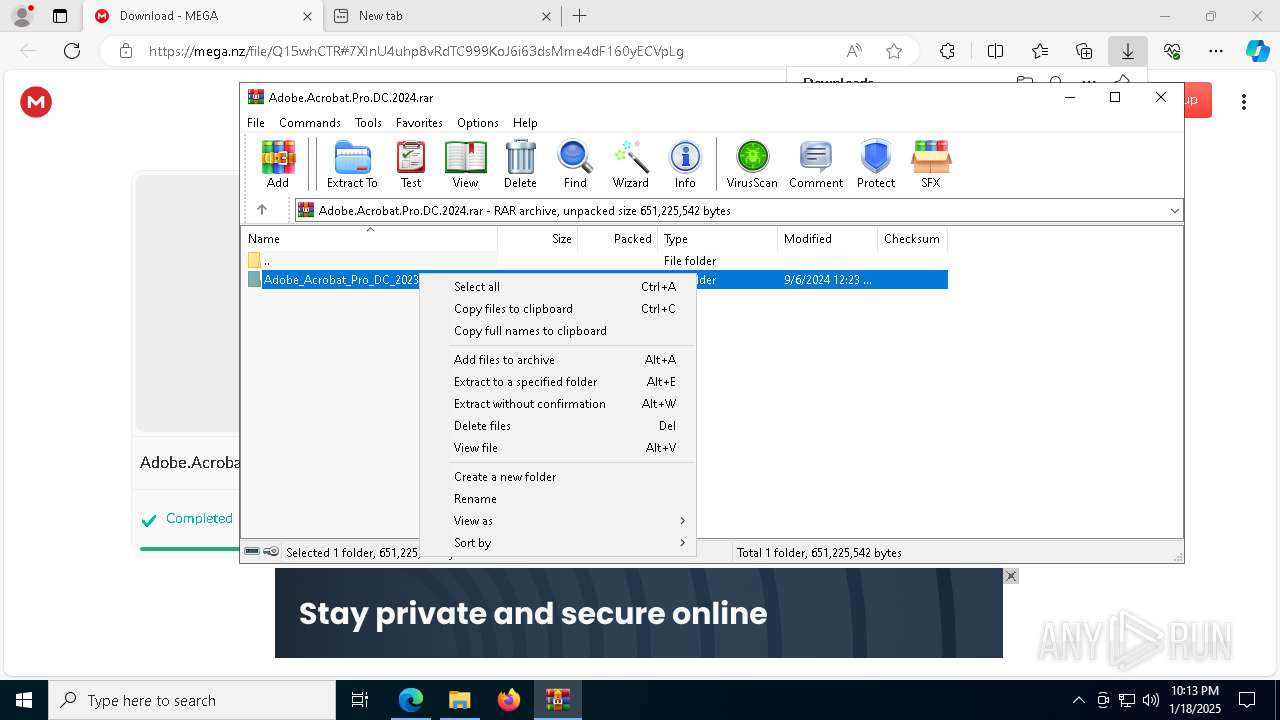Screen dimensions: 1280x720
Task: Open the Favorites menu
Action: (x=419, y=122)
